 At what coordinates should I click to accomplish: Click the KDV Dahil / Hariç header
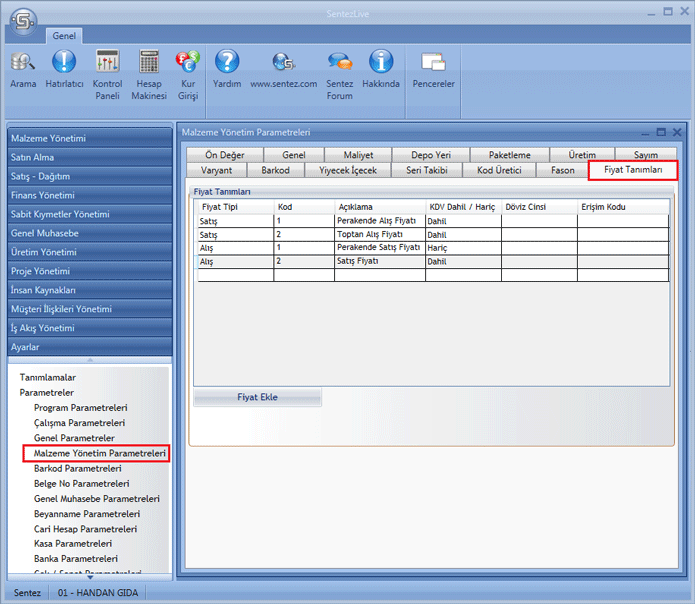point(463,207)
